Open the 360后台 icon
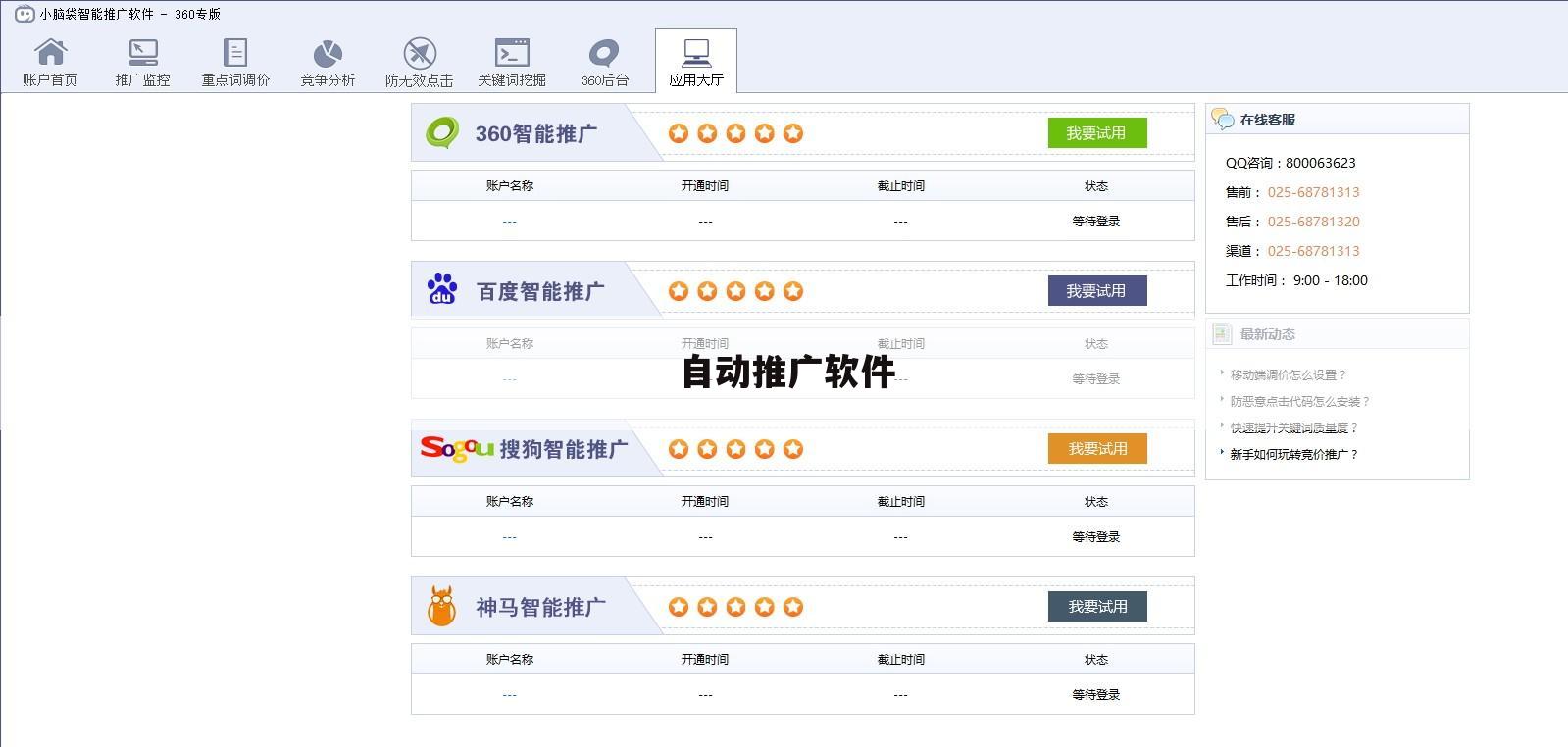The image size is (1568, 747). click(604, 53)
